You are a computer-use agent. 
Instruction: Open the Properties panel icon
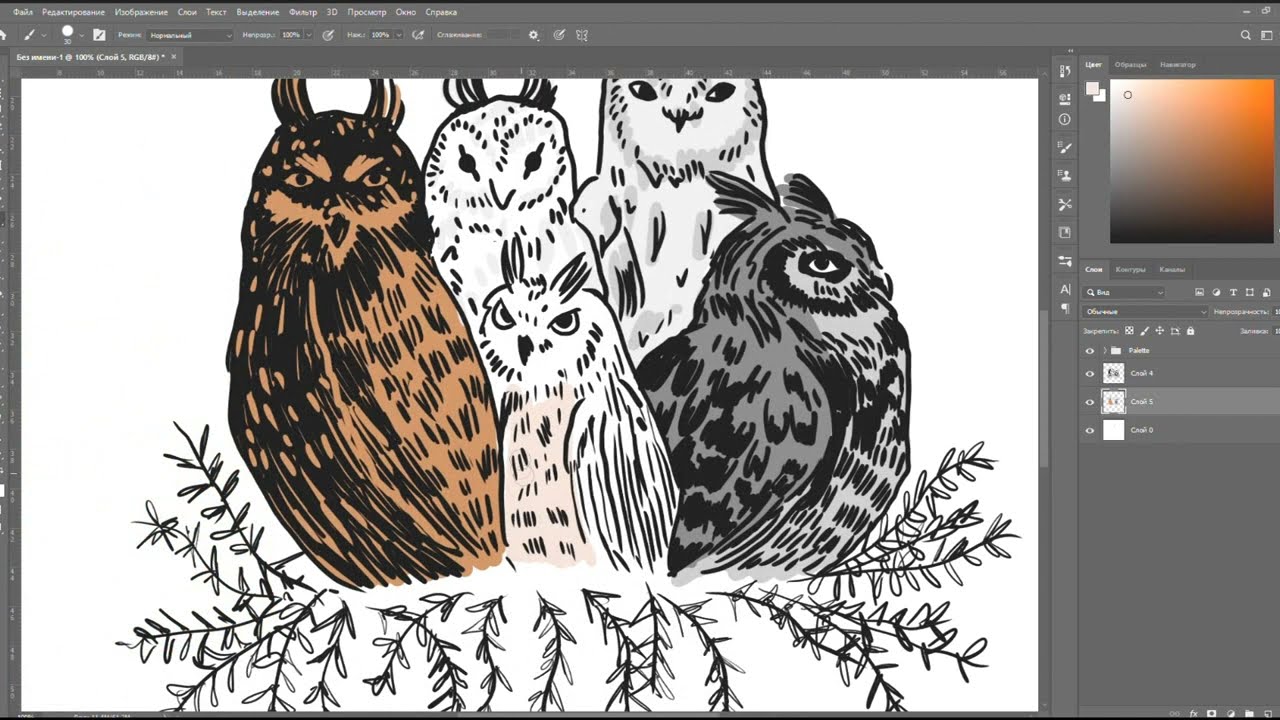(1065, 97)
